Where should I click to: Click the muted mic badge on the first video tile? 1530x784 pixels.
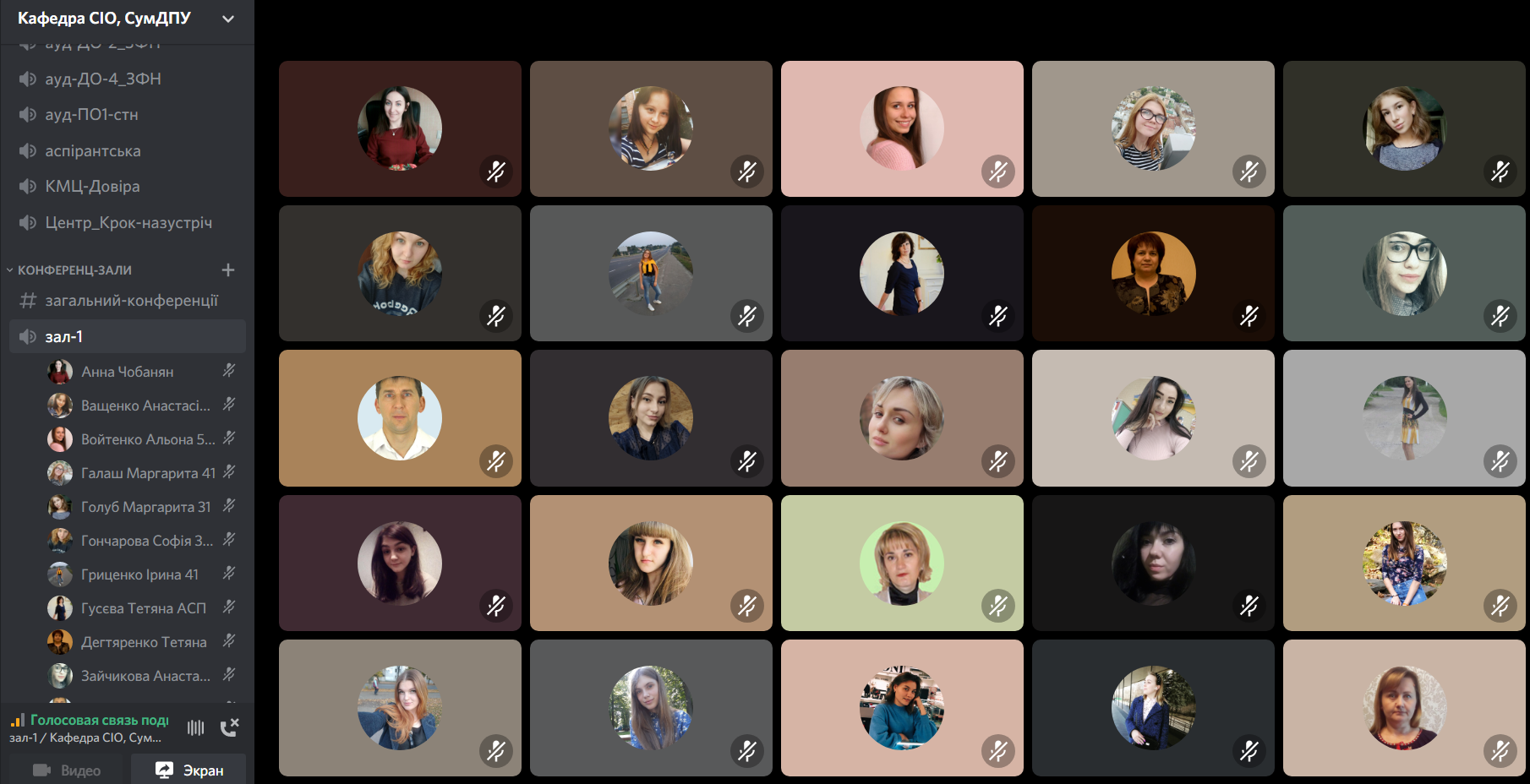click(x=496, y=171)
